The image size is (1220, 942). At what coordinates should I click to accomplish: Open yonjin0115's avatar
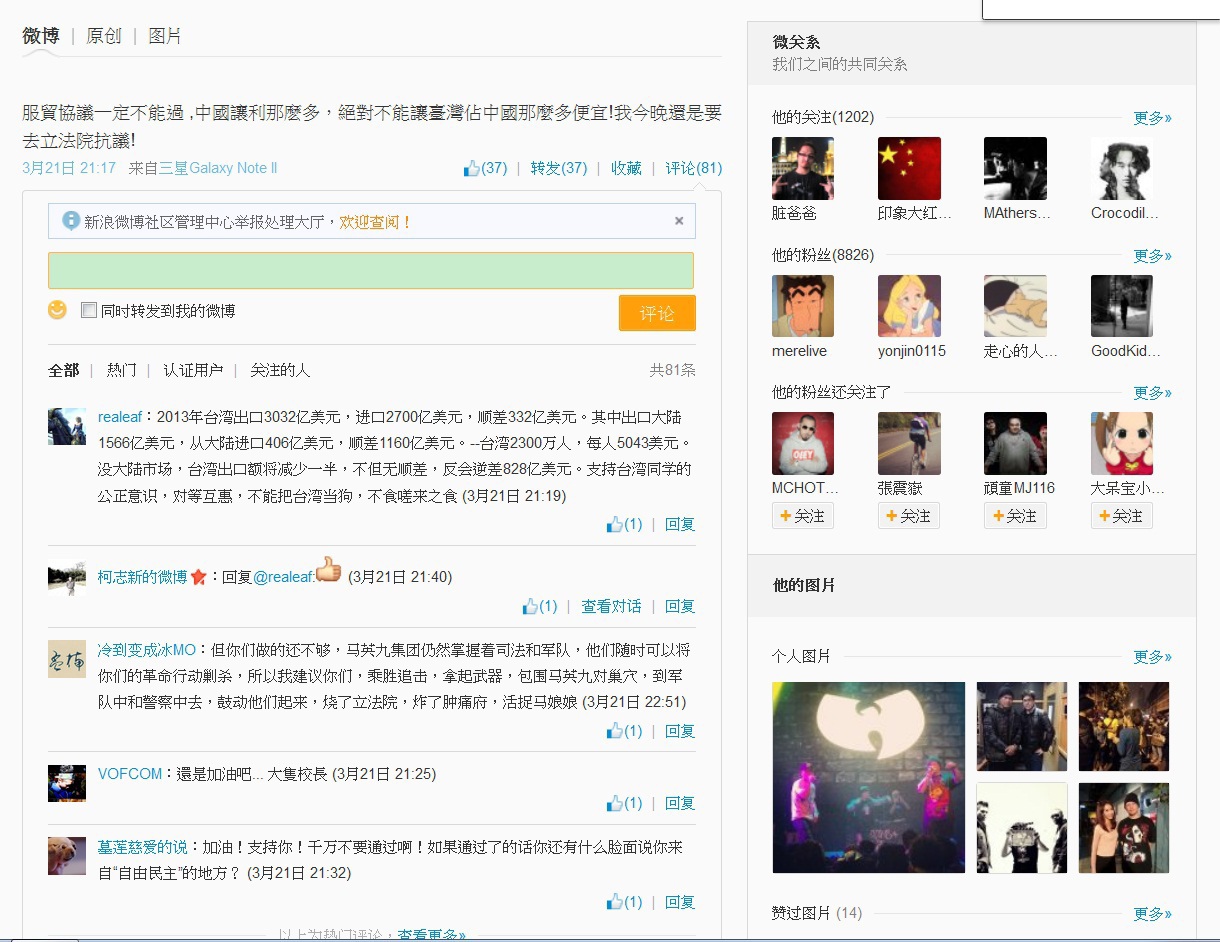909,306
